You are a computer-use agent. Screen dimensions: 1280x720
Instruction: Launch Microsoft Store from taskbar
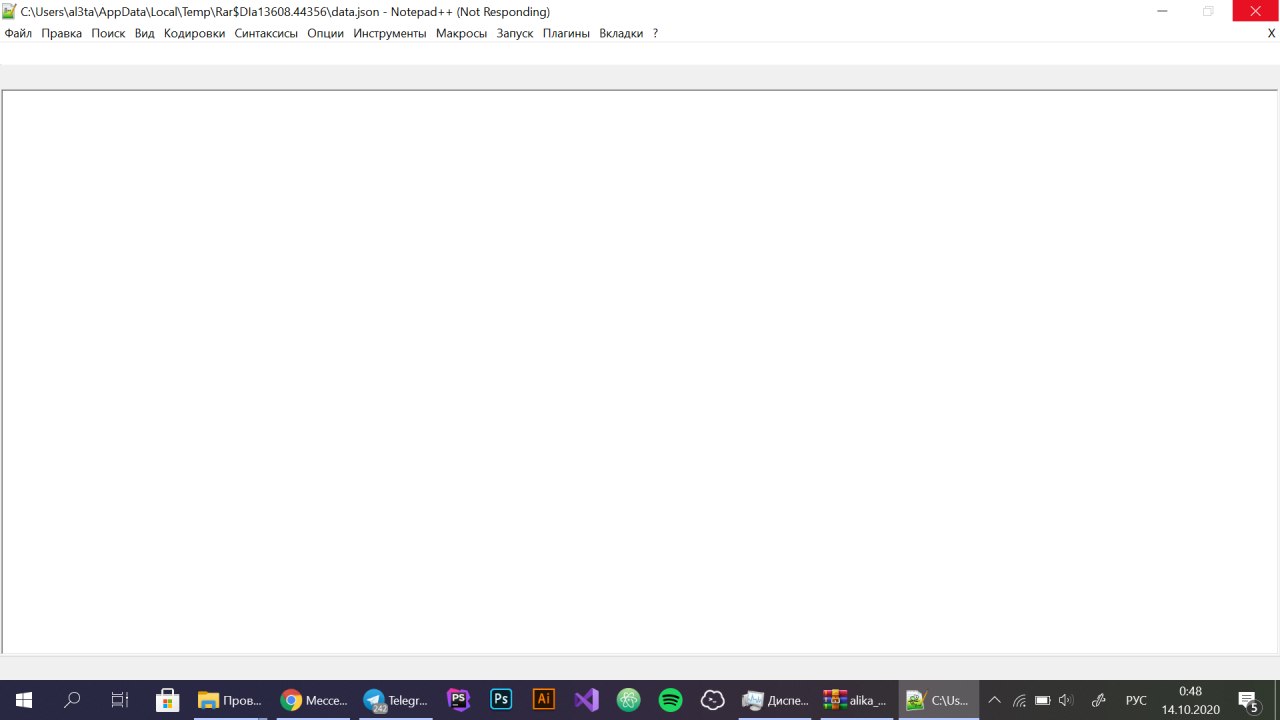168,700
